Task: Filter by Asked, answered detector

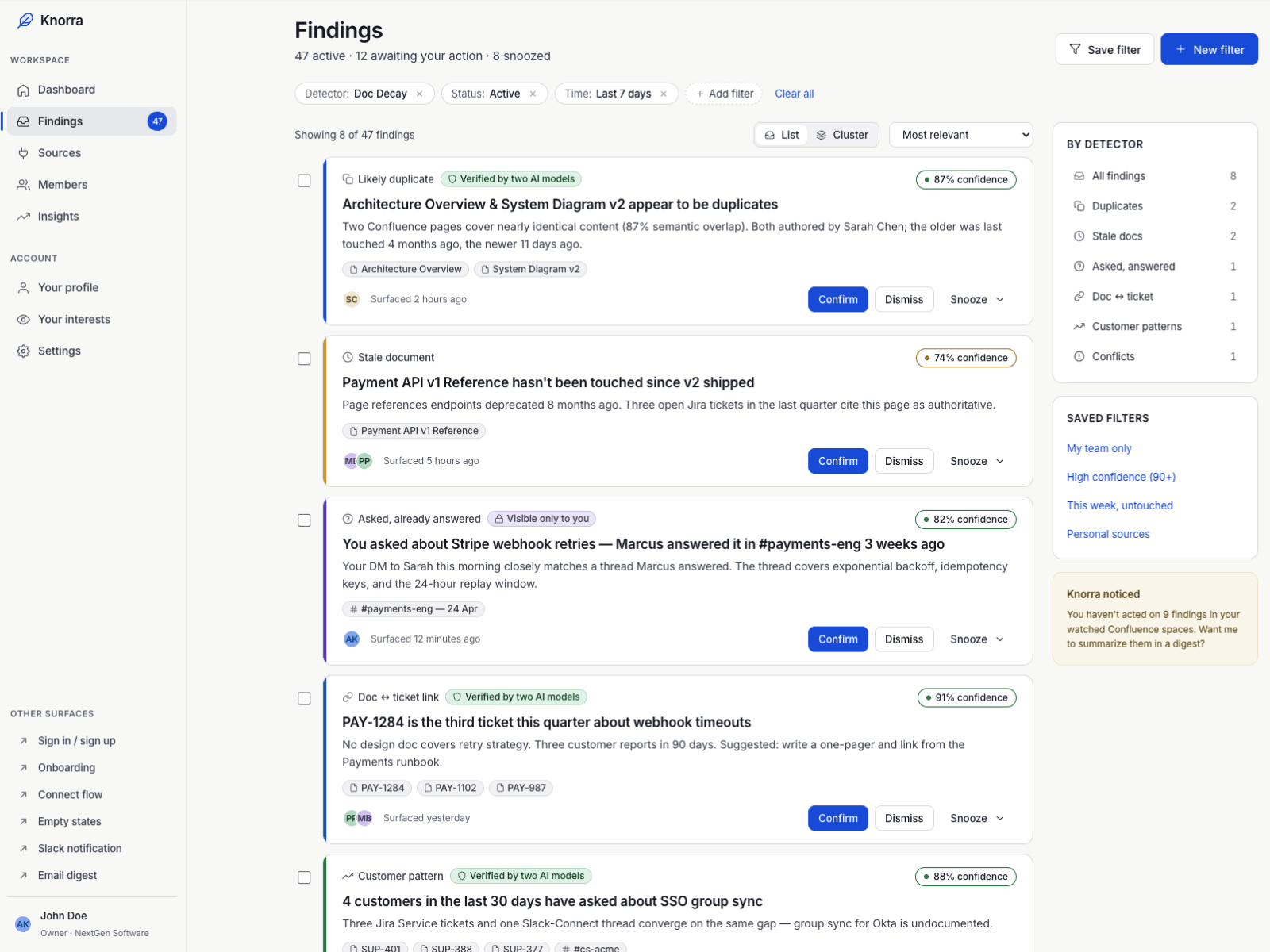Action: (1155, 267)
